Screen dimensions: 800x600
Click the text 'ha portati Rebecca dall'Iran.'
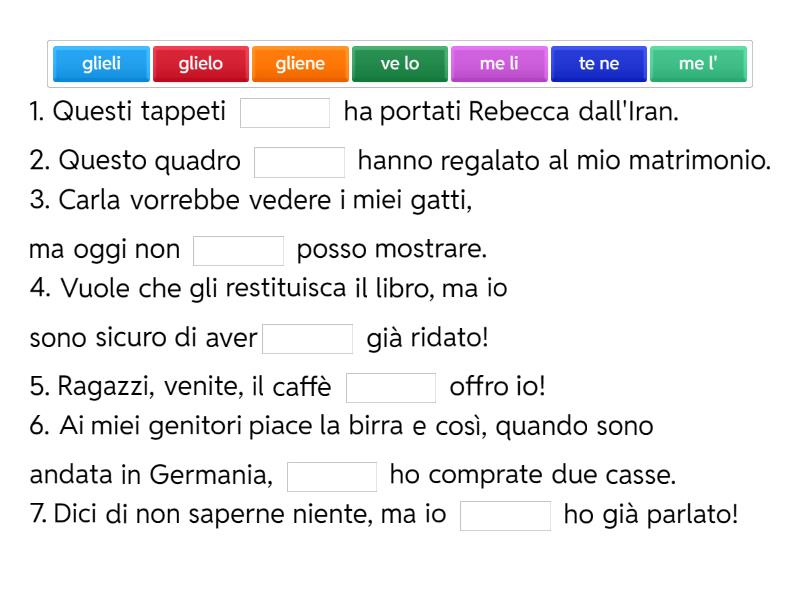(511, 112)
